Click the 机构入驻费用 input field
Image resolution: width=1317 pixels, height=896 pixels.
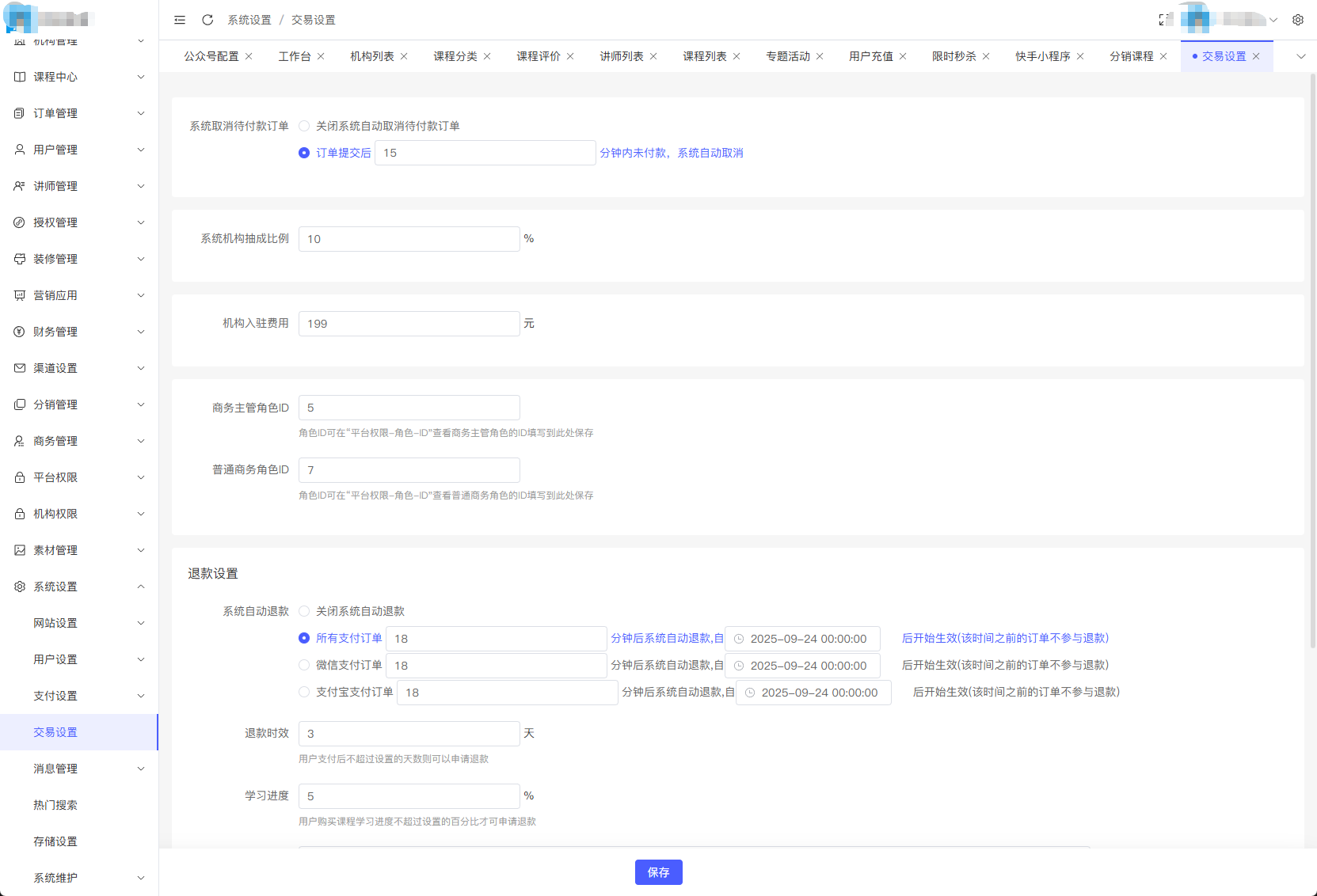click(409, 324)
